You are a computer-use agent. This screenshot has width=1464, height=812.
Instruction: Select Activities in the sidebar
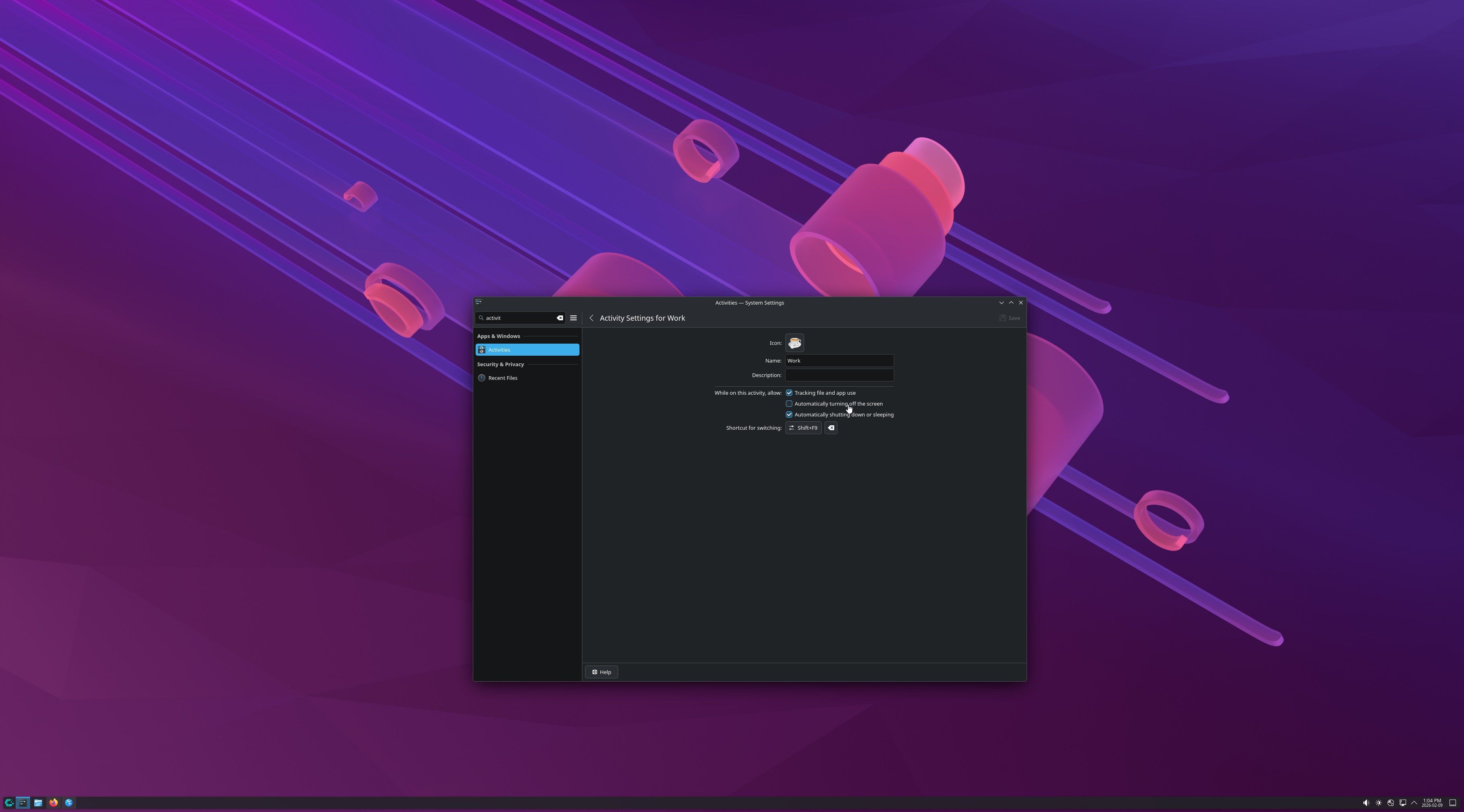tap(528, 349)
